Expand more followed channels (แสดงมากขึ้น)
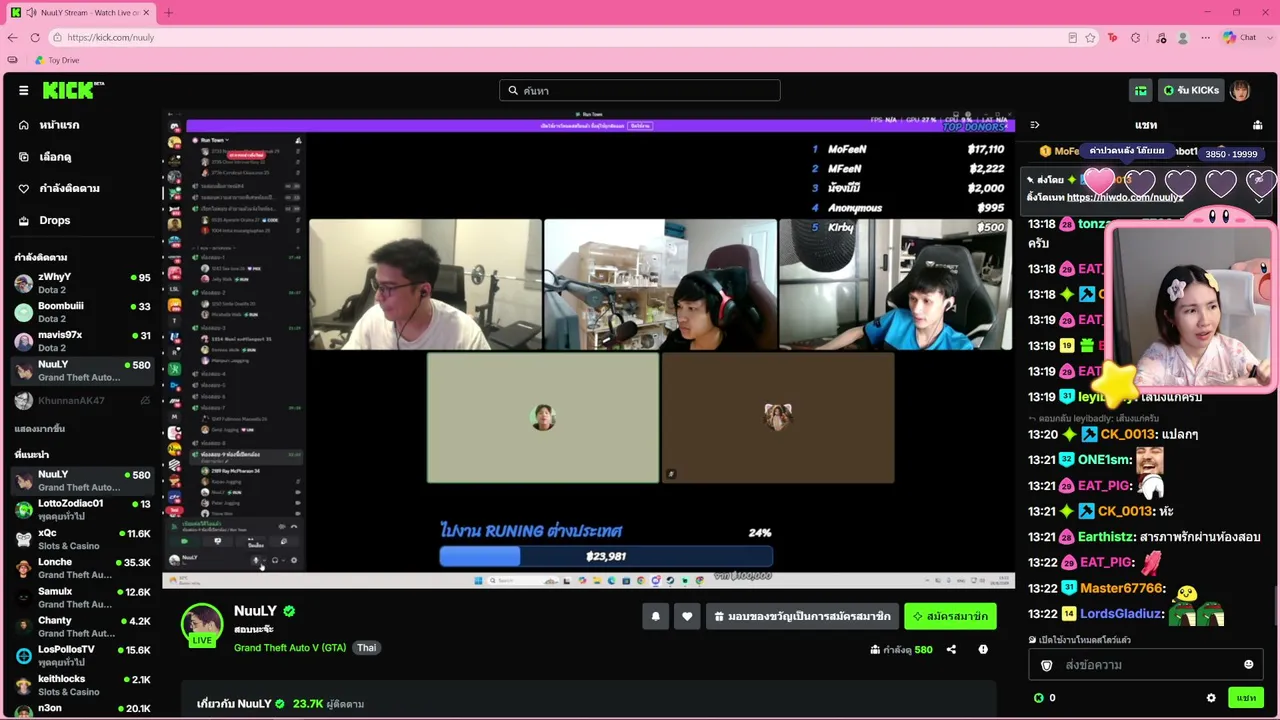The image size is (1280, 720). pos(40,429)
